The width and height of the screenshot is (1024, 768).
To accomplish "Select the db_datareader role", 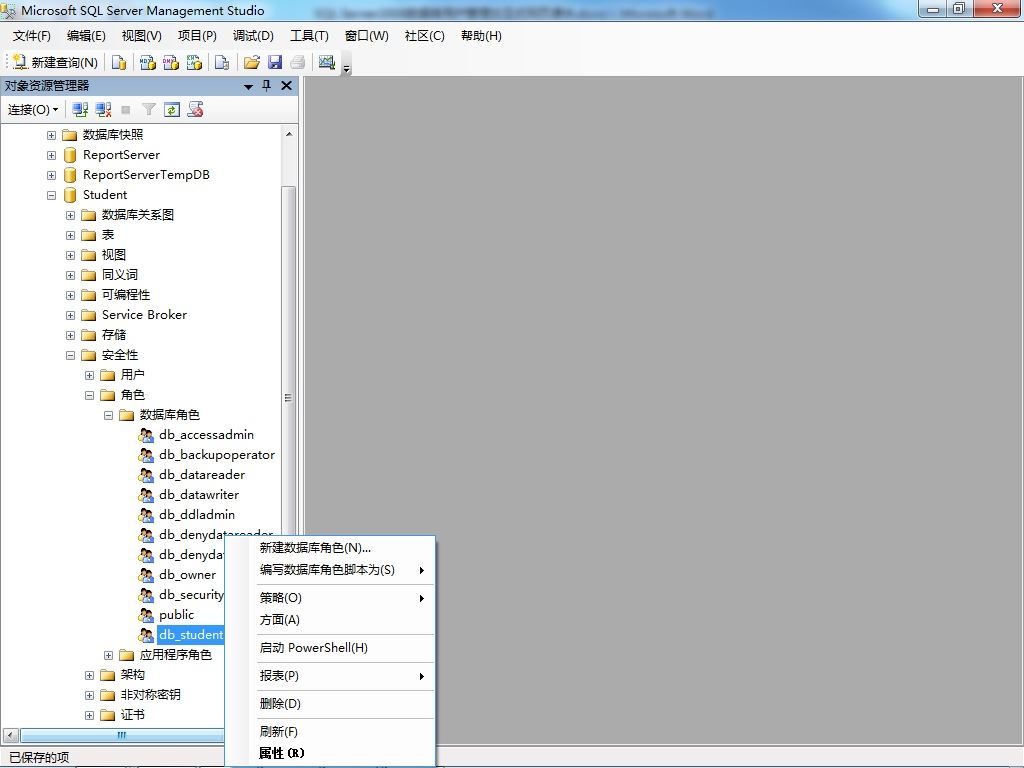I will (202, 475).
